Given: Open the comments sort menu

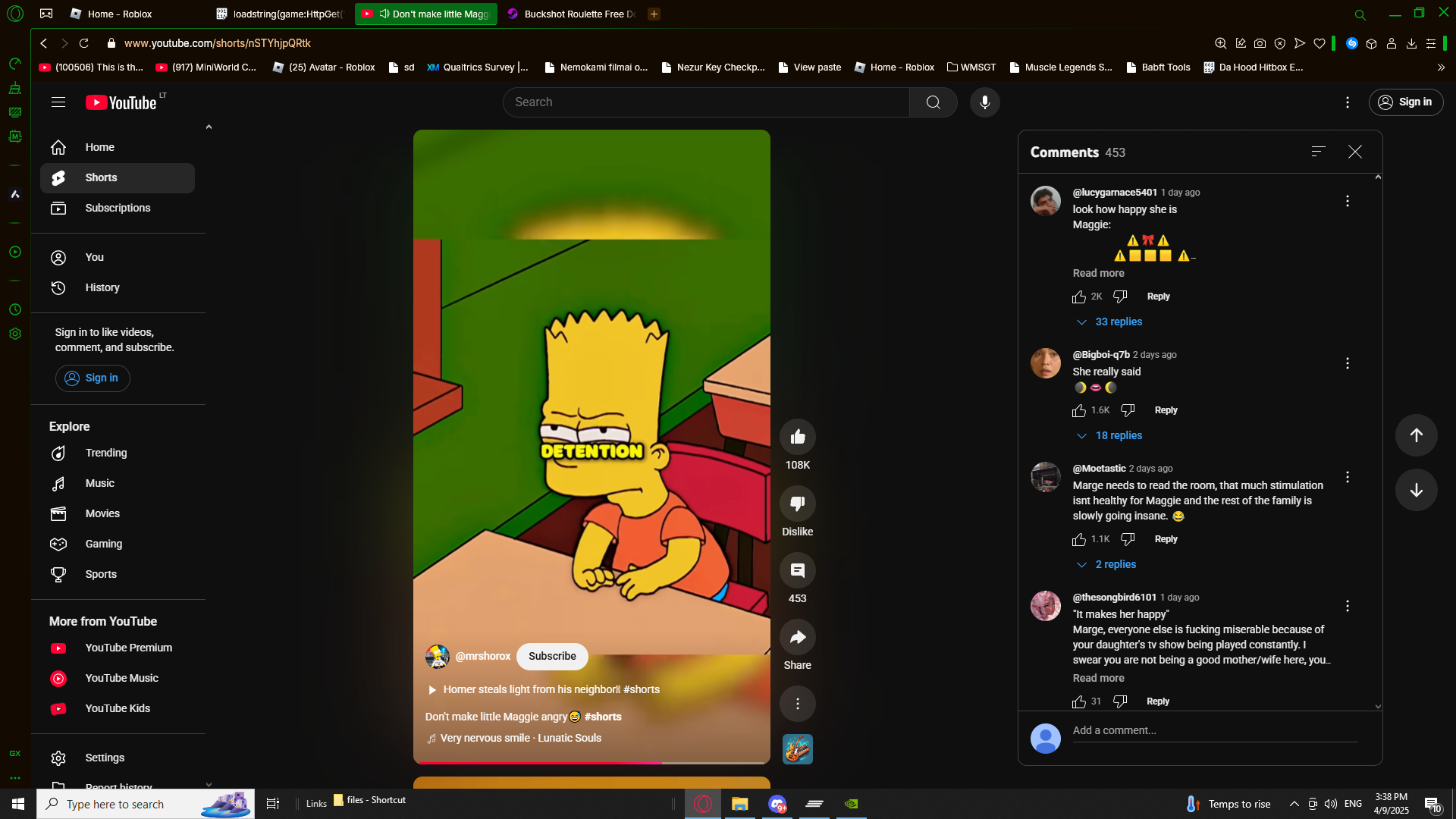Looking at the screenshot, I should [1319, 152].
